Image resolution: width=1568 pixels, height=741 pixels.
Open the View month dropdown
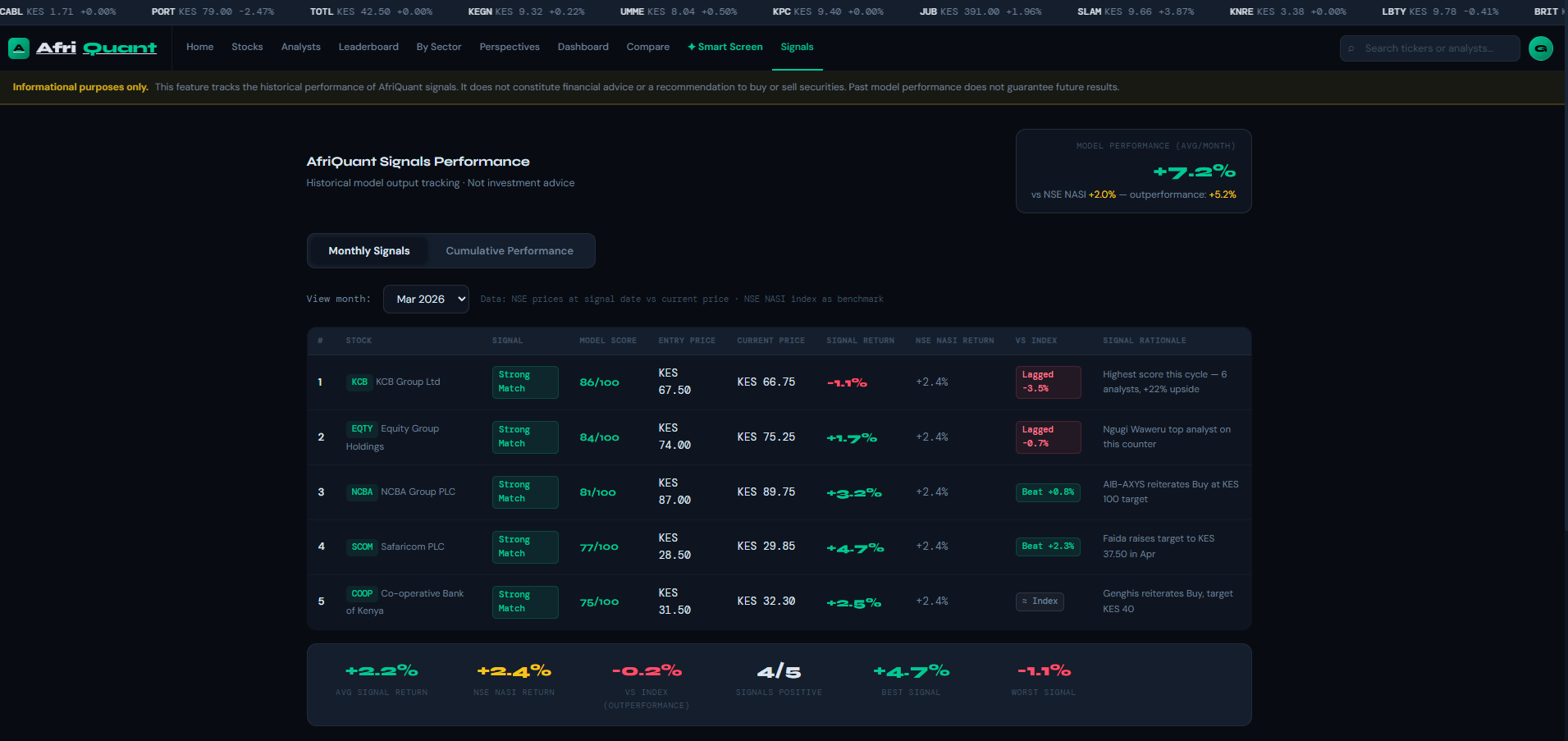click(x=426, y=299)
